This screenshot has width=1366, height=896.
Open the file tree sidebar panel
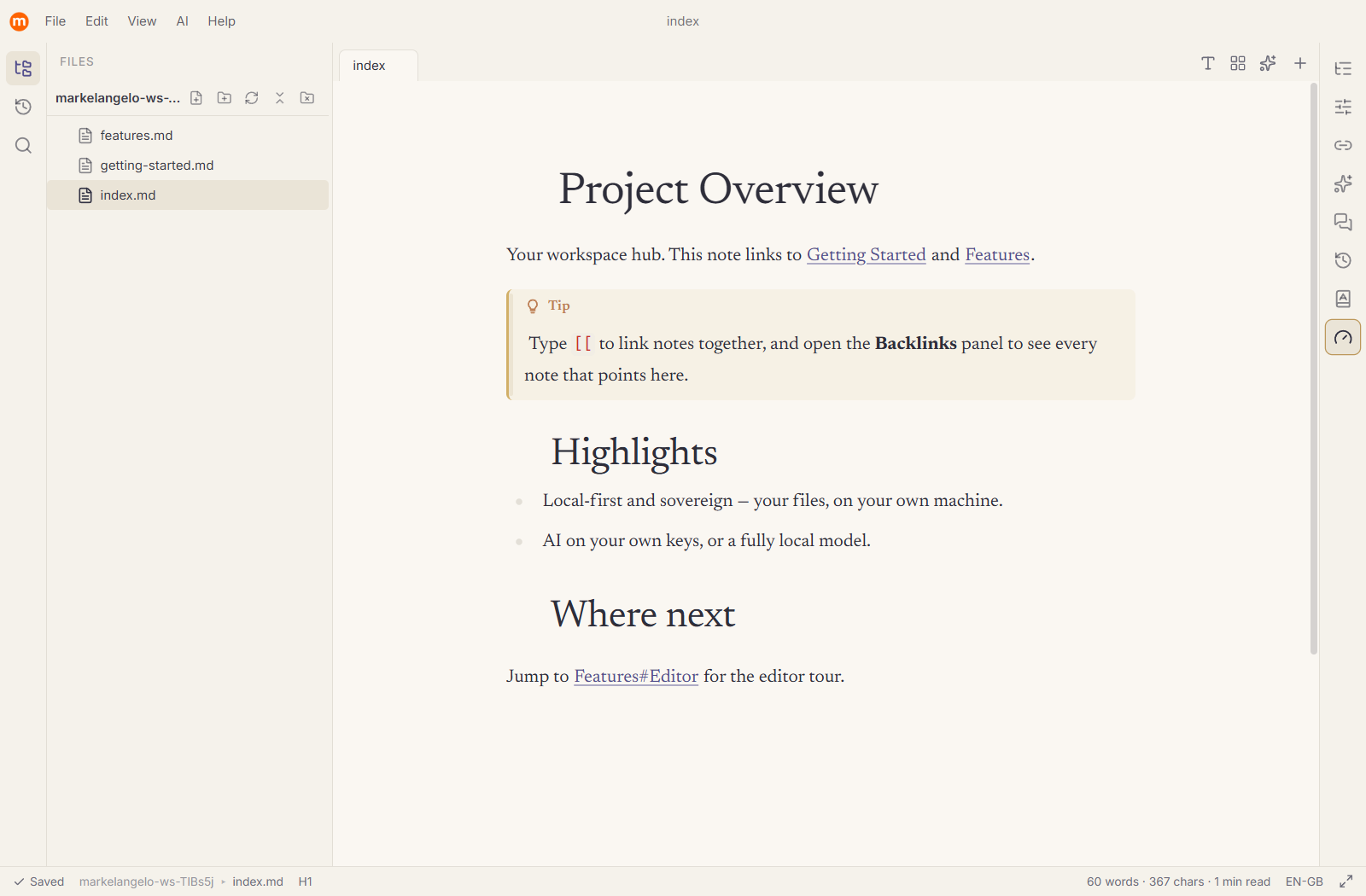click(23, 68)
